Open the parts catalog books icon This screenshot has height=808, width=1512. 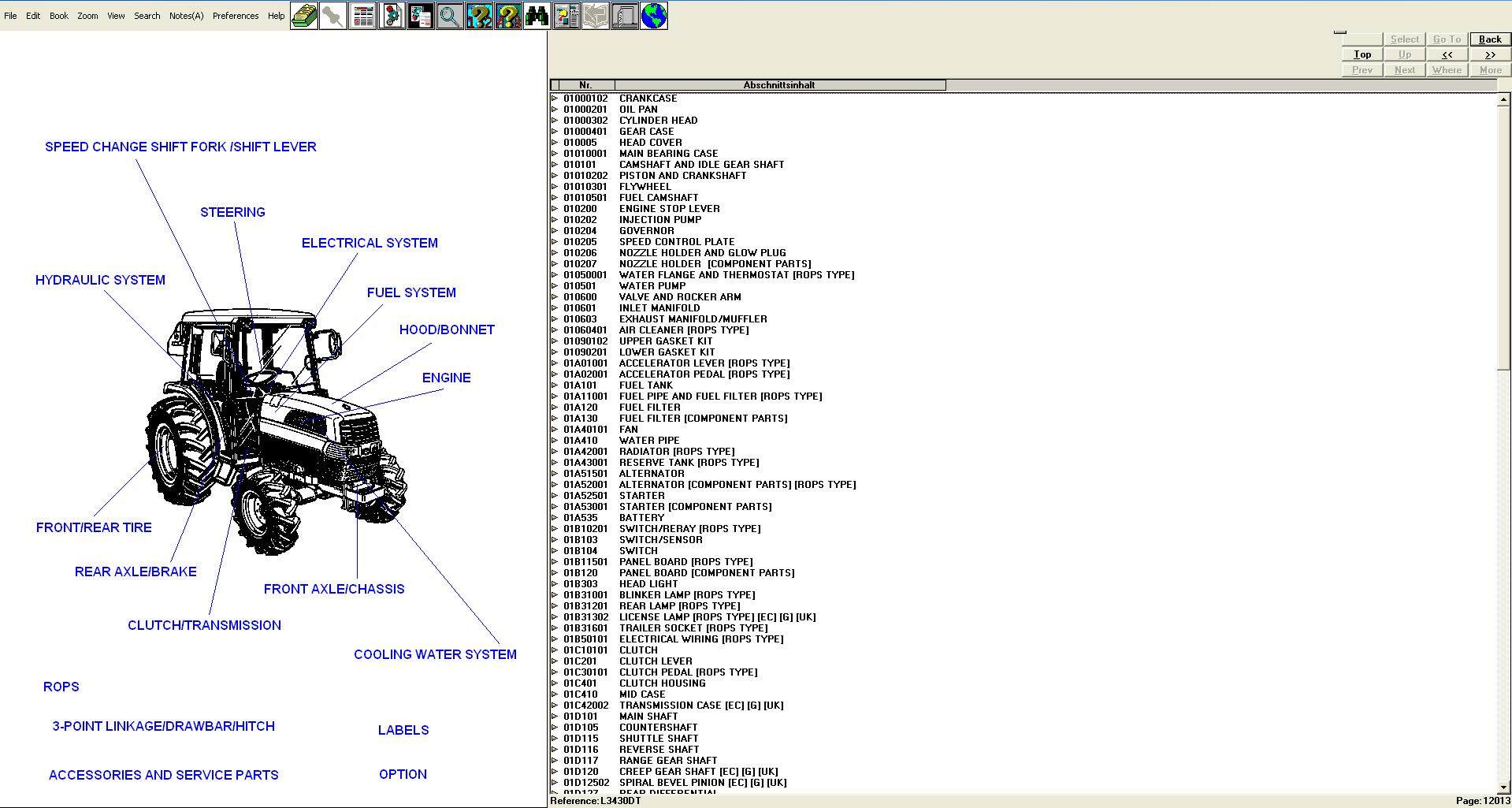pos(303,16)
